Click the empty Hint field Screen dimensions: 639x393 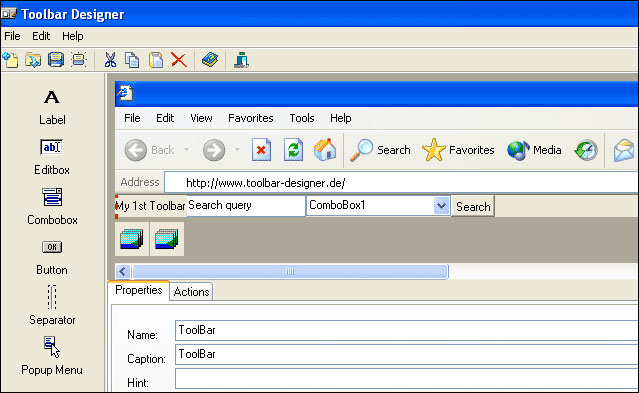tap(407, 379)
